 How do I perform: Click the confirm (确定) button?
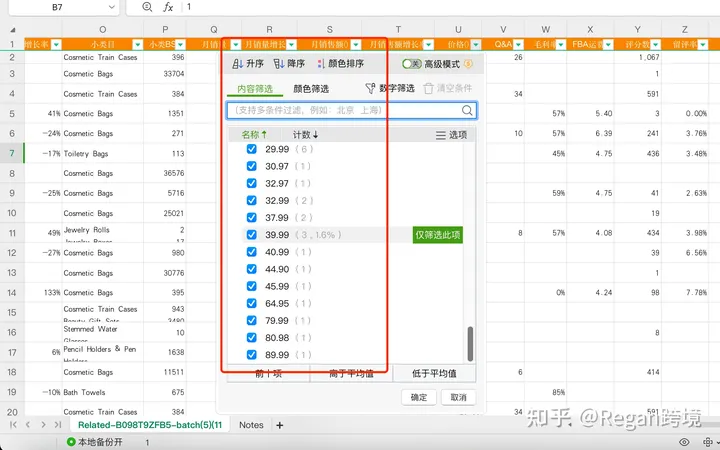pyautogui.click(x=419, y=397)
